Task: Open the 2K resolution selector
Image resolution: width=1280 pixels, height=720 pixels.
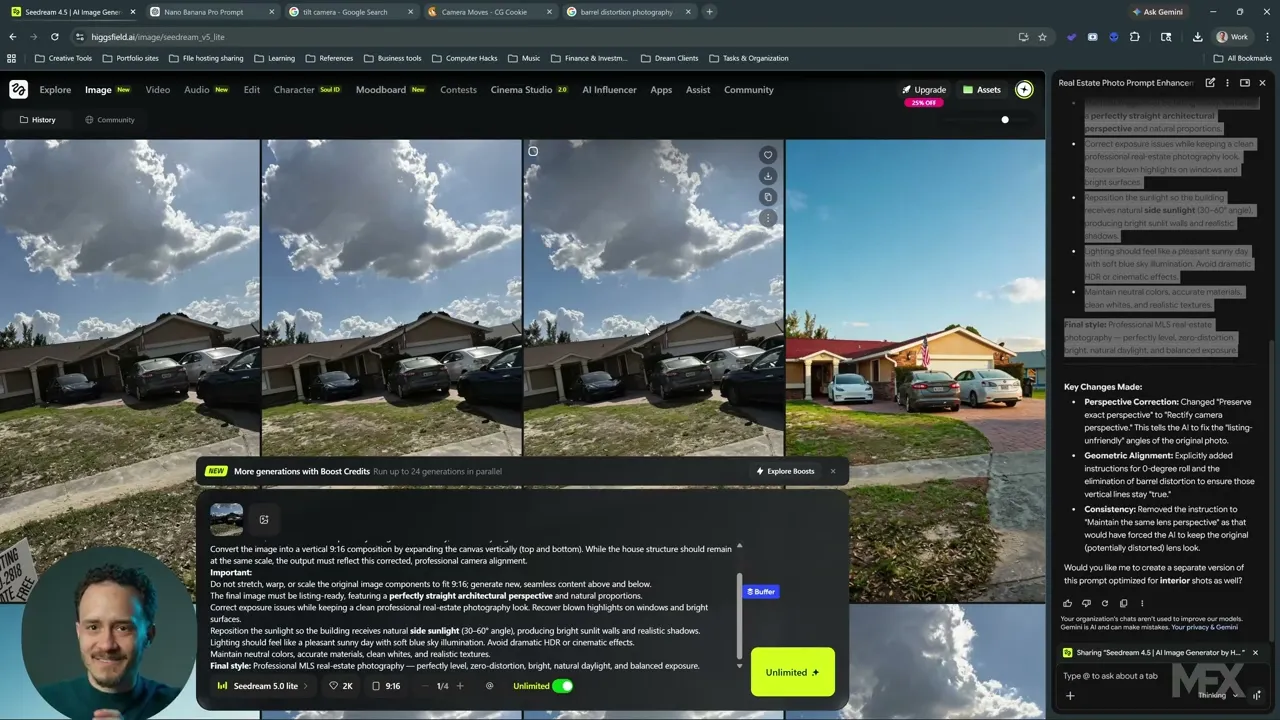Action: pyautogui.click(x=341, y=686)
